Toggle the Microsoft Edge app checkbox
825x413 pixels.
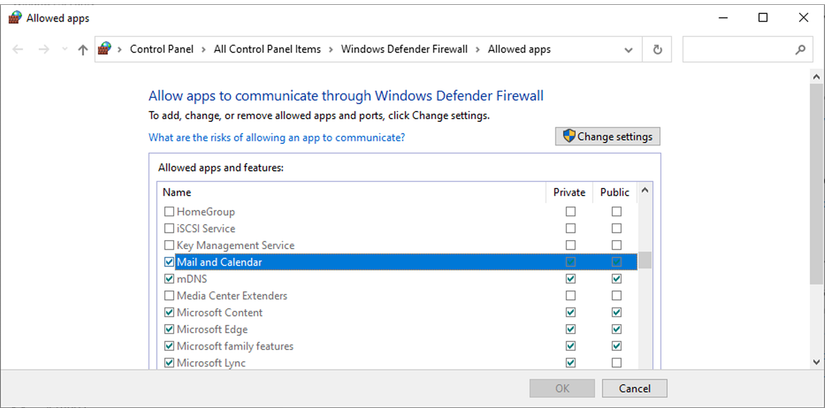(168, 329)
